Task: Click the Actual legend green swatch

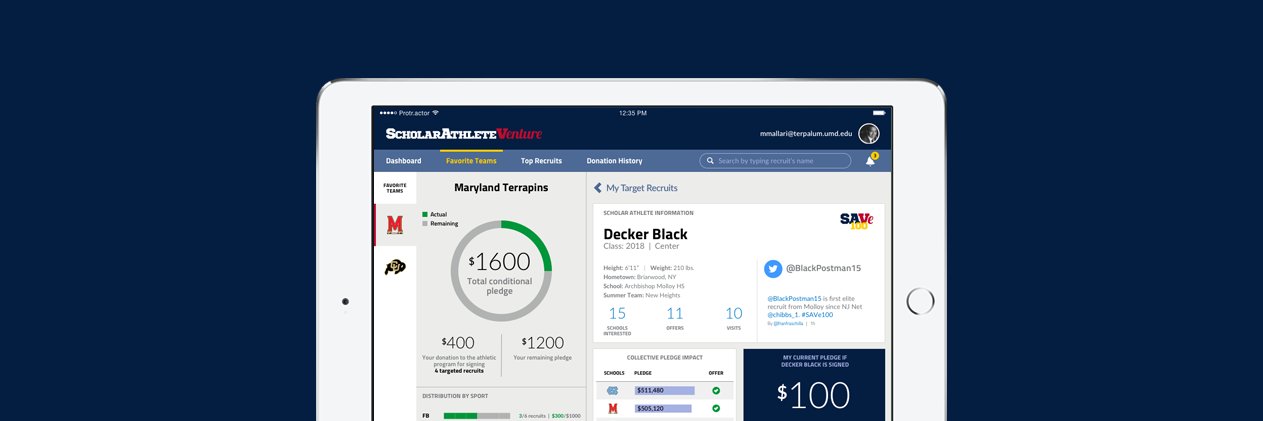Action: point(425,214)
